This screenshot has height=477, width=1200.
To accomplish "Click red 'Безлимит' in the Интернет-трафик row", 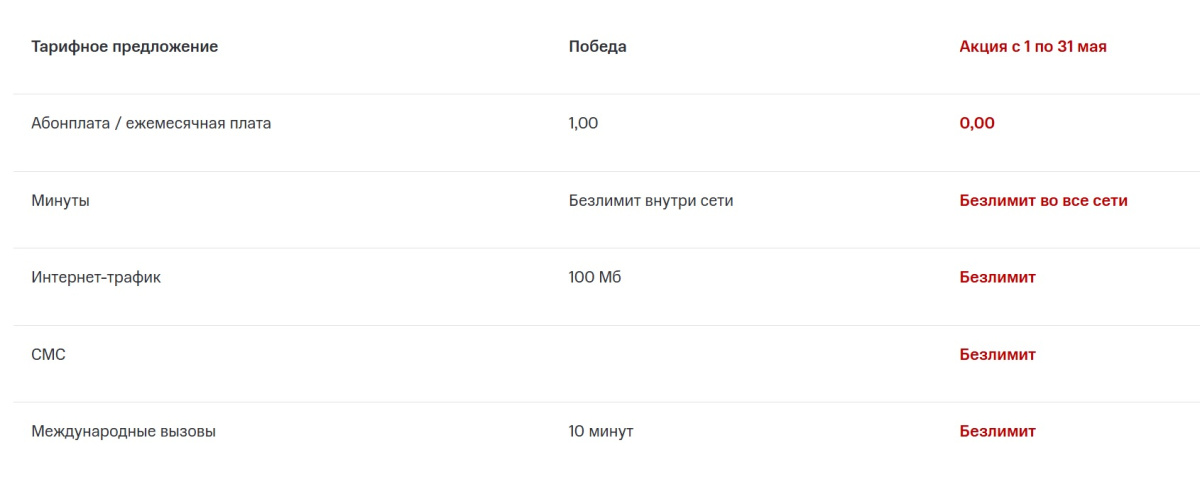I will point(997,277).
